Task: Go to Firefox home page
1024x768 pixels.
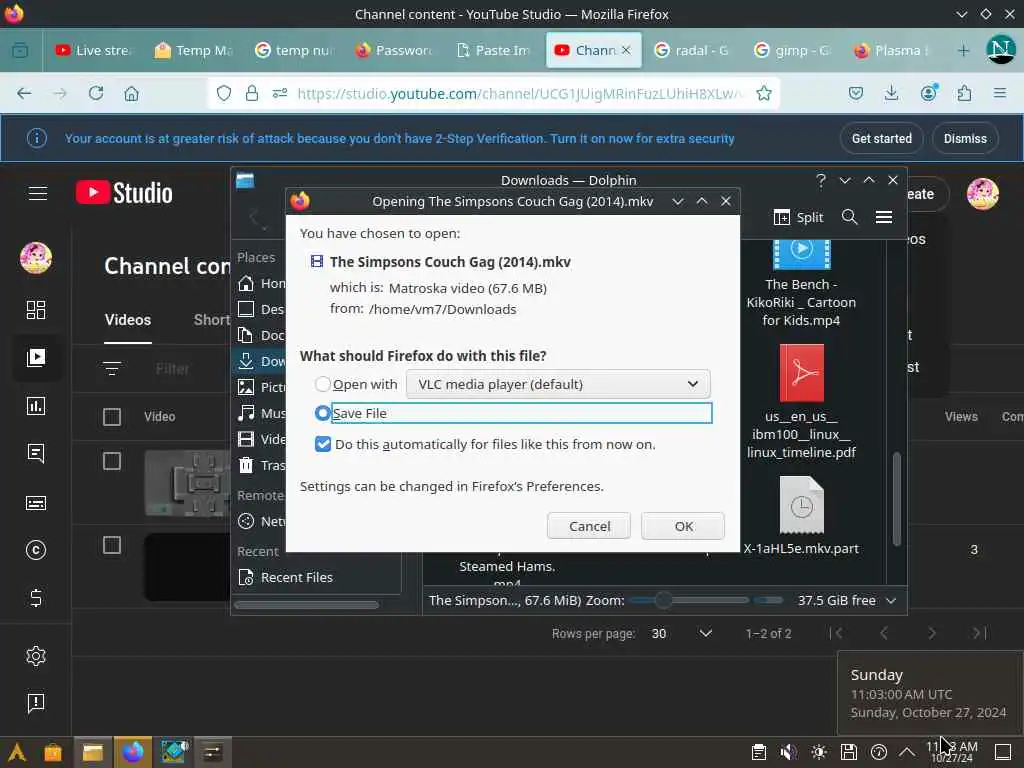Action: 131,93
